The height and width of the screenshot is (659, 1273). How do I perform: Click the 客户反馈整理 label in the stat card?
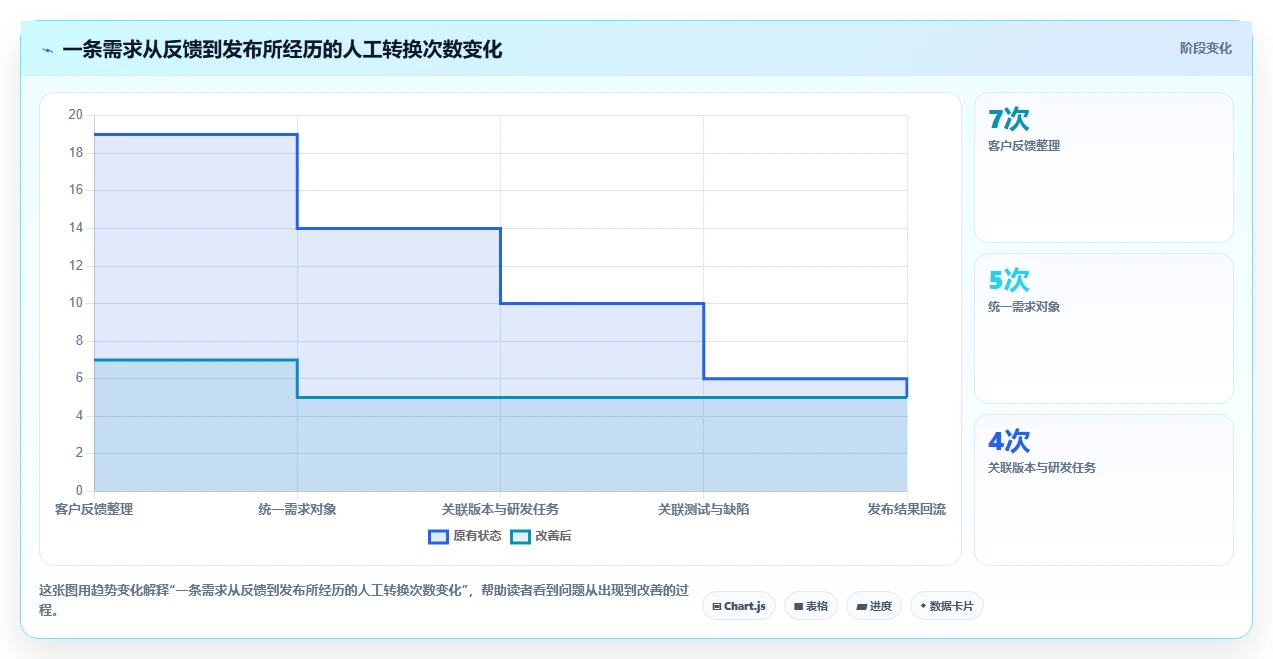point(1024,146)
